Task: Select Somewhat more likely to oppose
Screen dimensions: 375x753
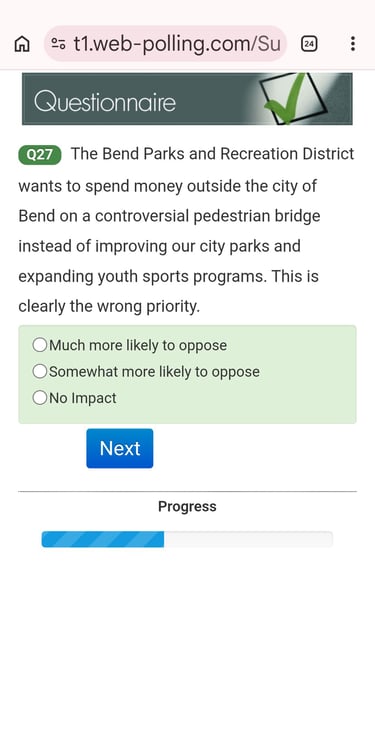Action: click(x=40, y=371)
